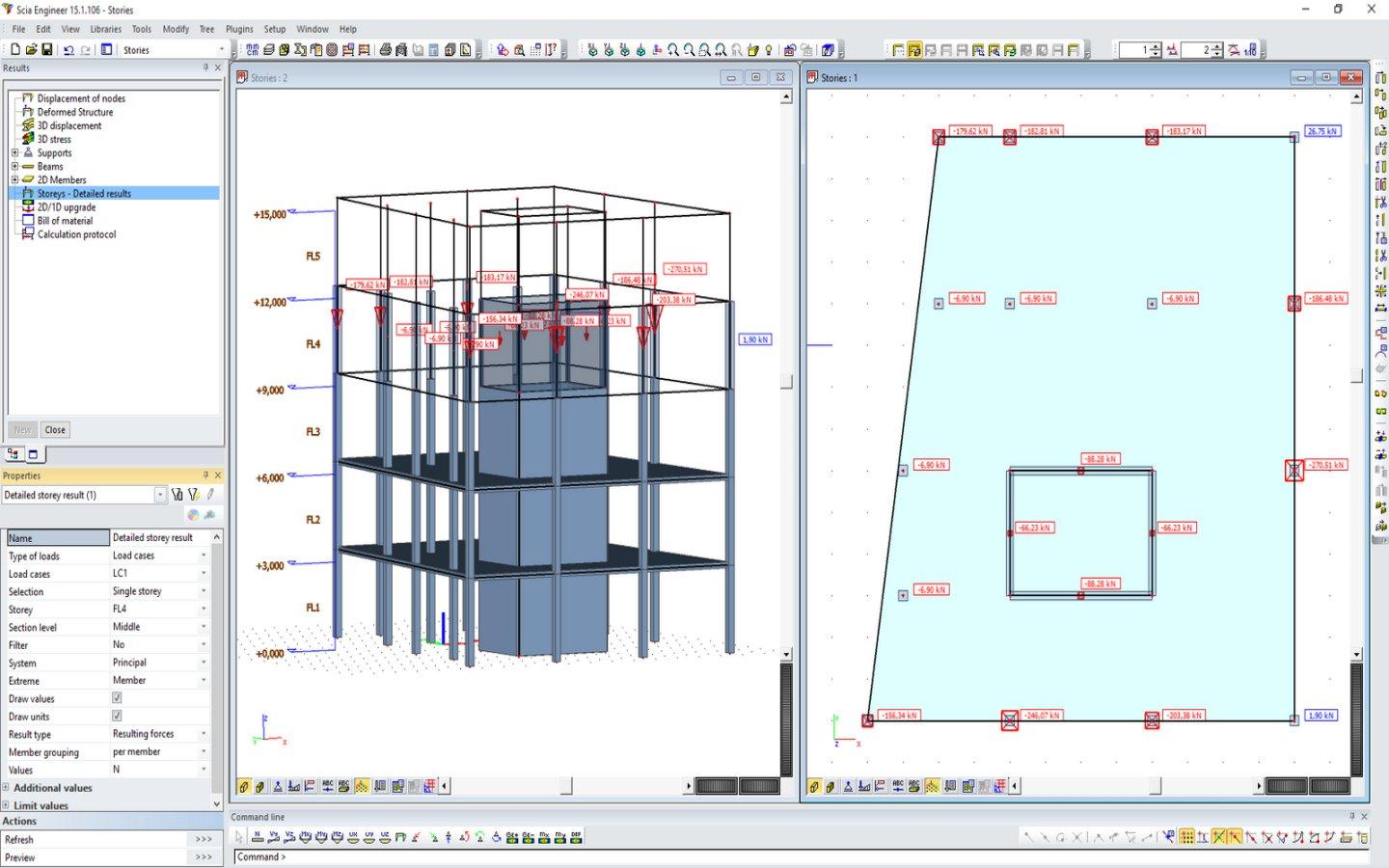The width and height of the screenshot is (1389, 868).
Task: Open the Tree menu
Action: (205, 29)
